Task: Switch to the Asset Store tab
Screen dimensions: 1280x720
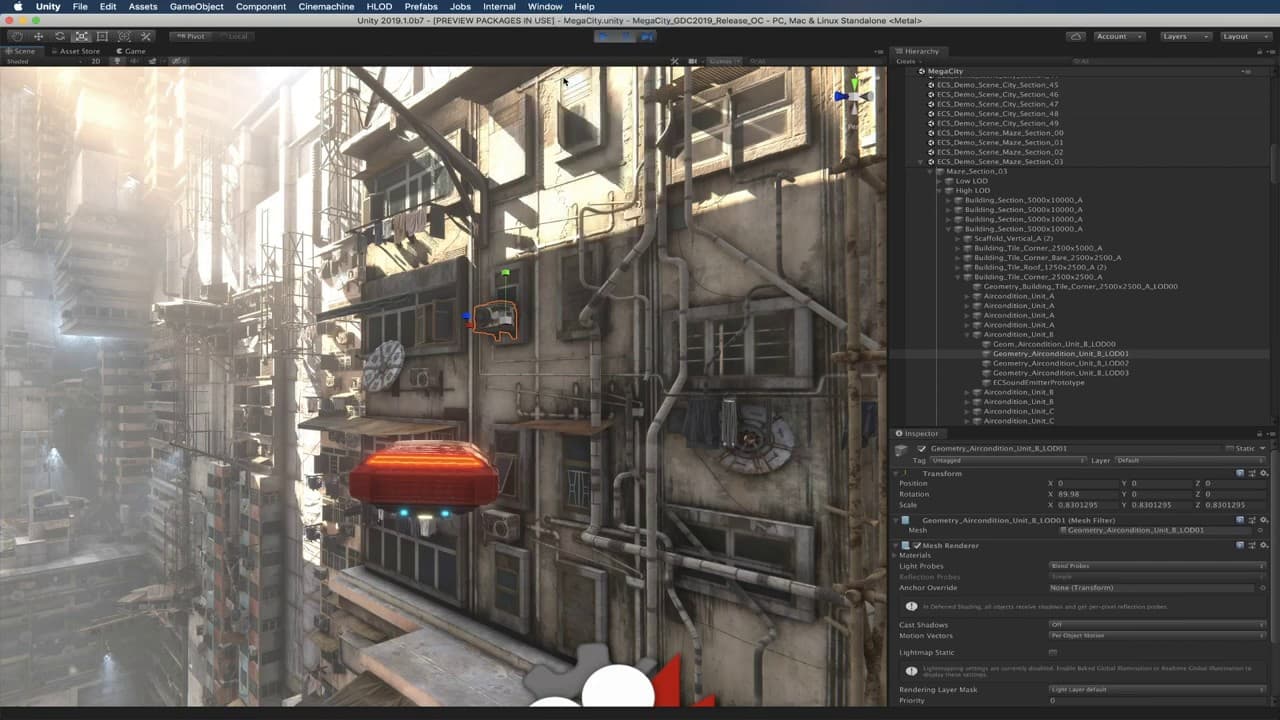Action: coord(77,51)
